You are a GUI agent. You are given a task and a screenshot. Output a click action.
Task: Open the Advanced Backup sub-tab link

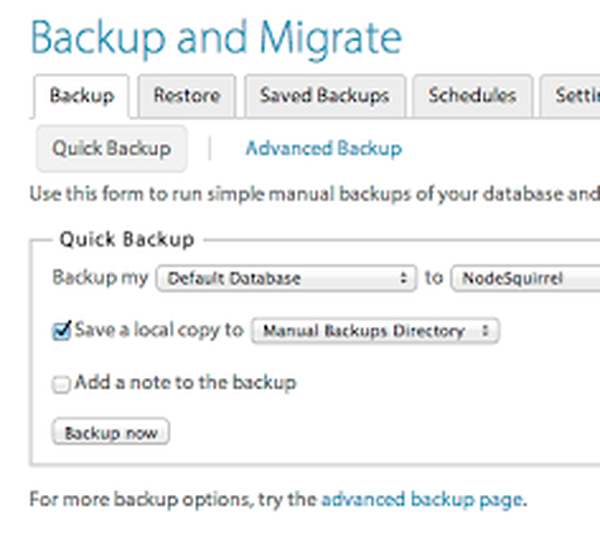323,149
